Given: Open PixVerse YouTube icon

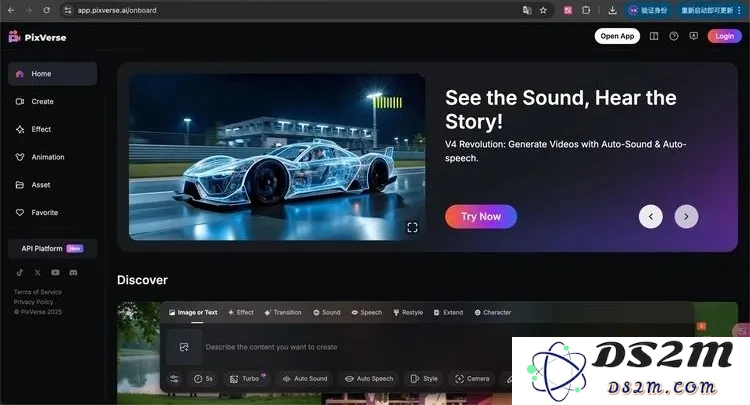Looking at the screenshot, I should point(55,273).
